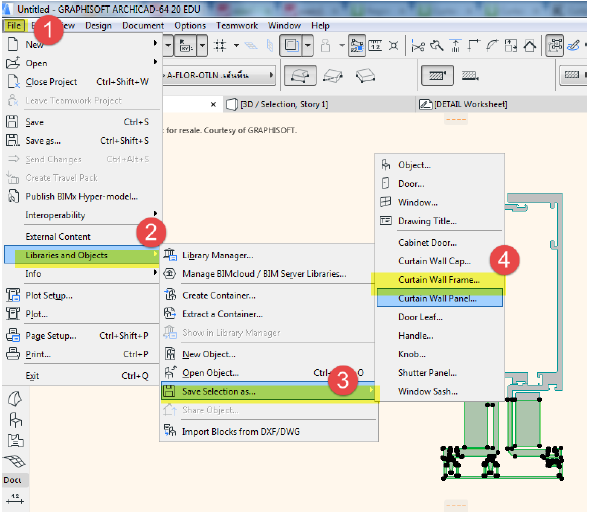Click Save in the File menu
589x515 pixels.
(x=82, y=122)
